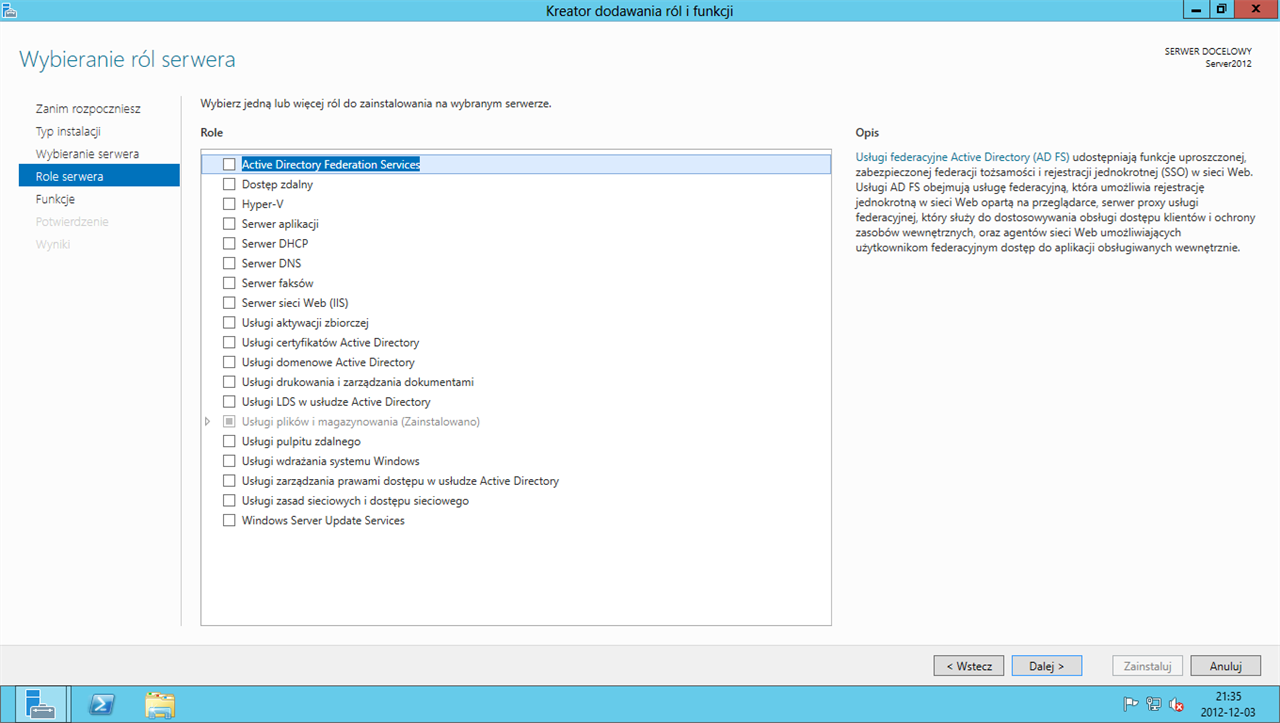Enable the Hyper-V role checkbox
This screenshot has width=1280, height=723.
[229, 204]
